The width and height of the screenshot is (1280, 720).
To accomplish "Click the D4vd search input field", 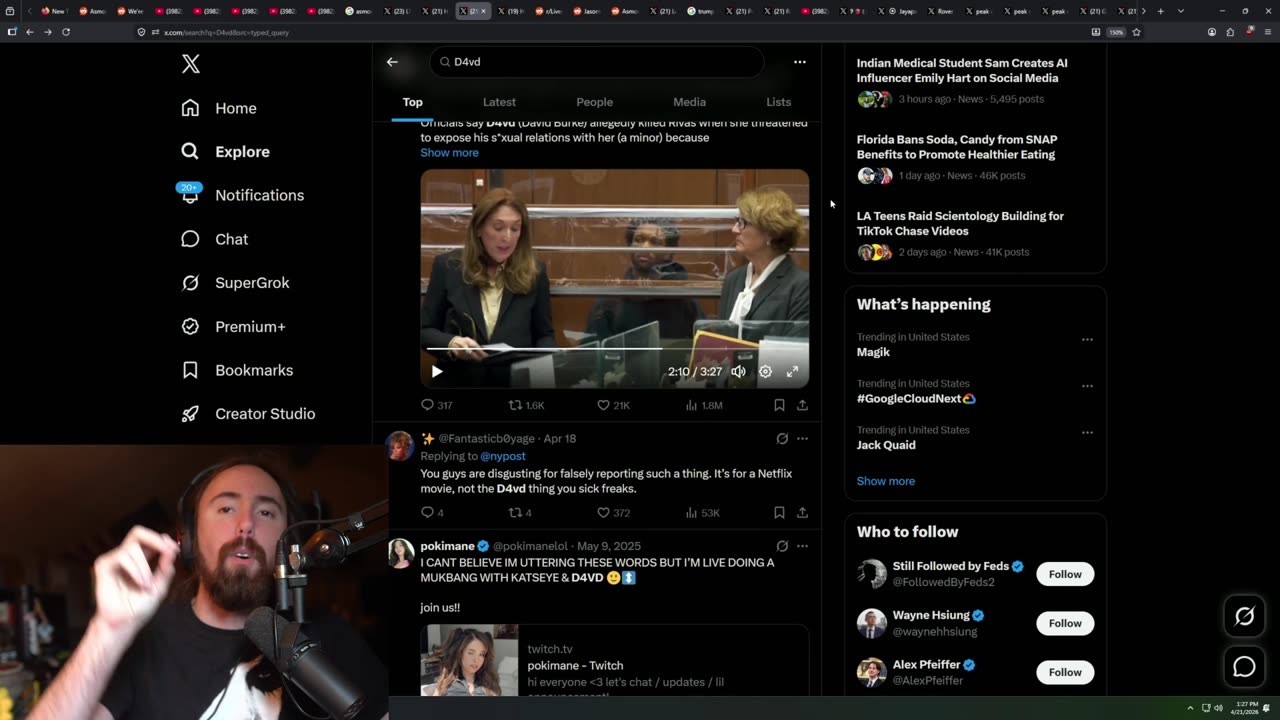I will click(597, 62).
